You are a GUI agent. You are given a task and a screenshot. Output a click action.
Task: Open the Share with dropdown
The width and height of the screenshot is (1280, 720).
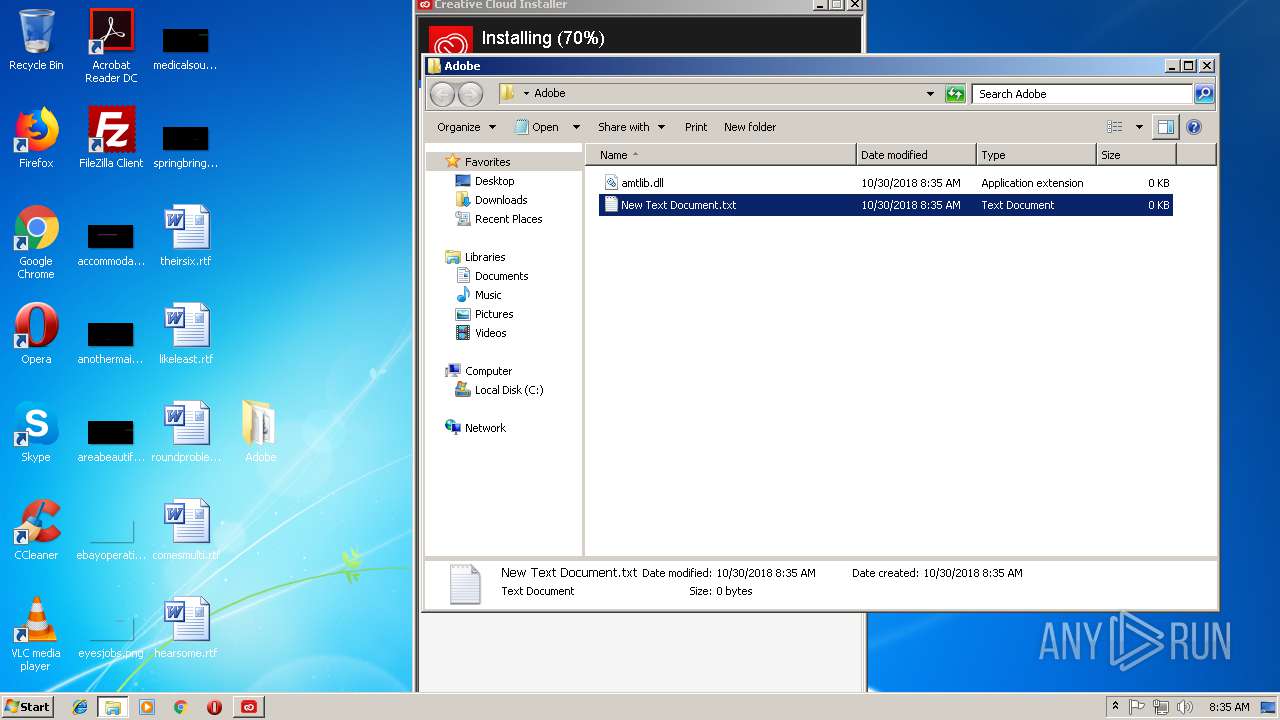tap(630, 127)
